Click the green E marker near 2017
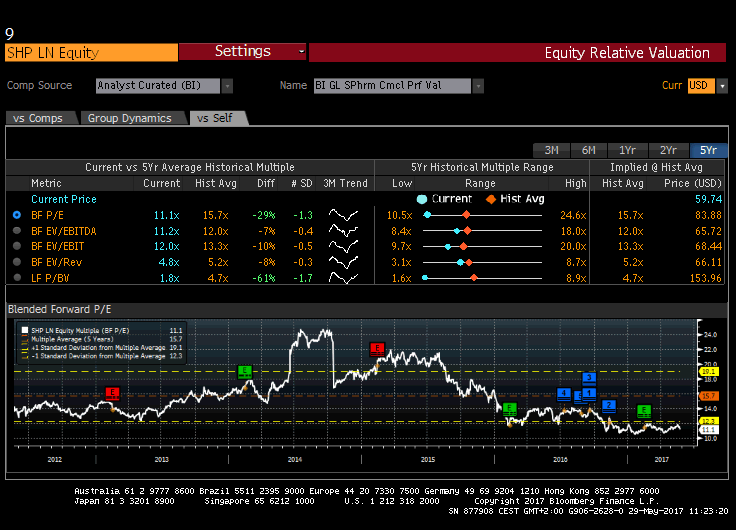The height and width of the screenshot is (530, 736). [x=644, y=411]
